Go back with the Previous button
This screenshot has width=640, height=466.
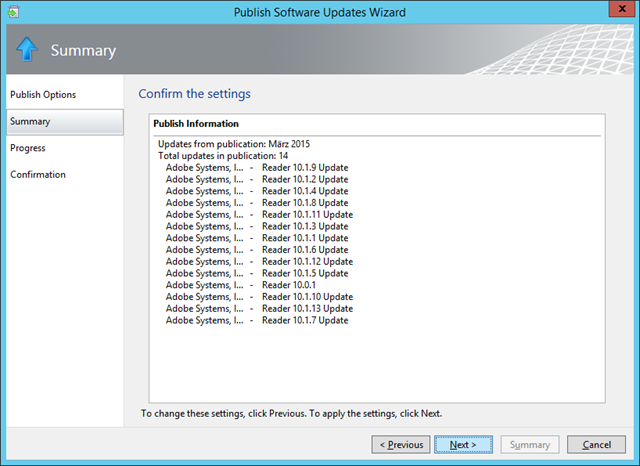coord(401,444)
